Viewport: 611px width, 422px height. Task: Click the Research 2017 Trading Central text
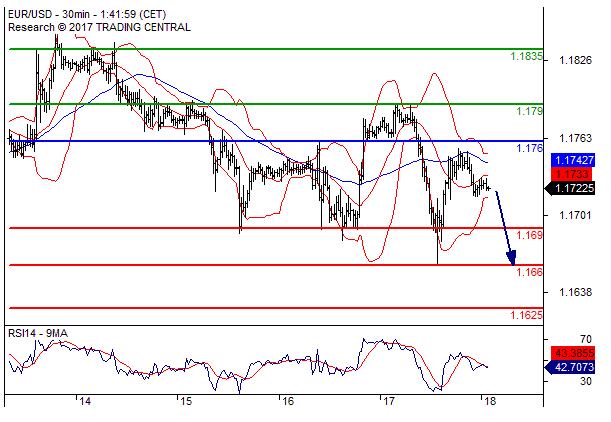99,27
